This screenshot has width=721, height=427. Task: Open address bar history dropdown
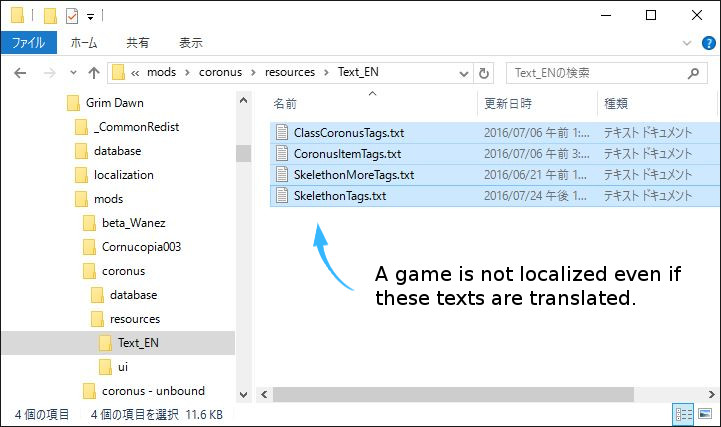click(462, 73)
